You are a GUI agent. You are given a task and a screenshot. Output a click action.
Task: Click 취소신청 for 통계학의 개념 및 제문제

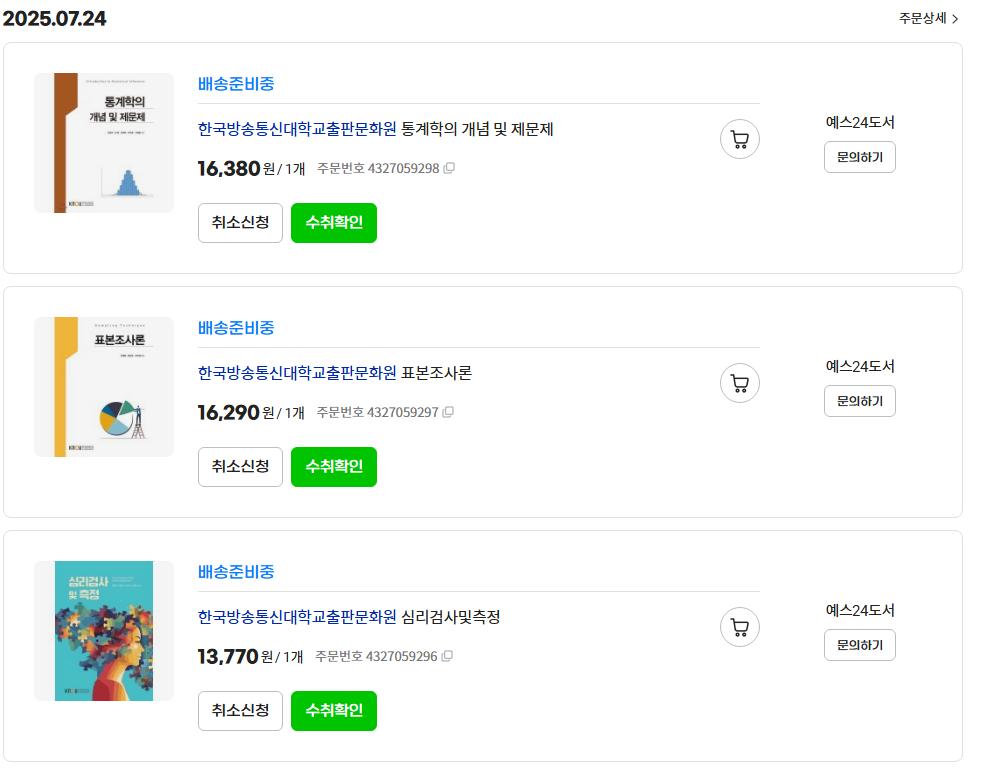pos(240,223)
